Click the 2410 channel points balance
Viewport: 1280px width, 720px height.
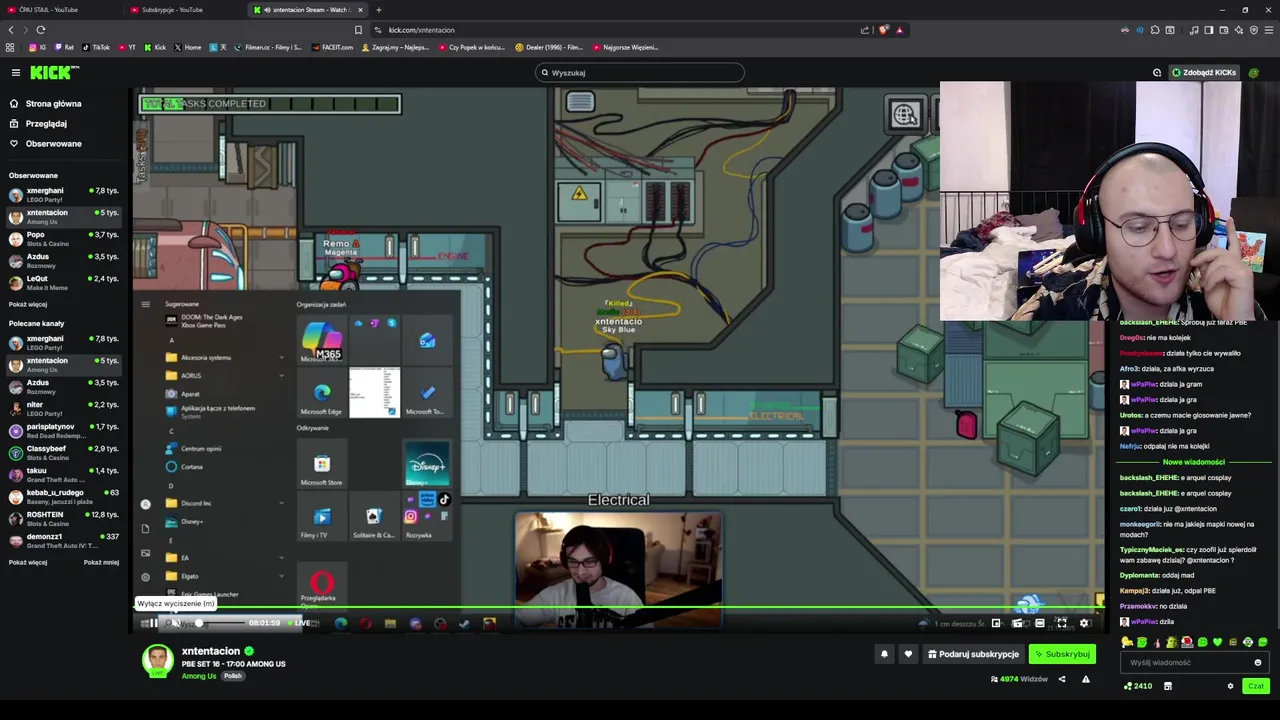[x=1138, y=686]
